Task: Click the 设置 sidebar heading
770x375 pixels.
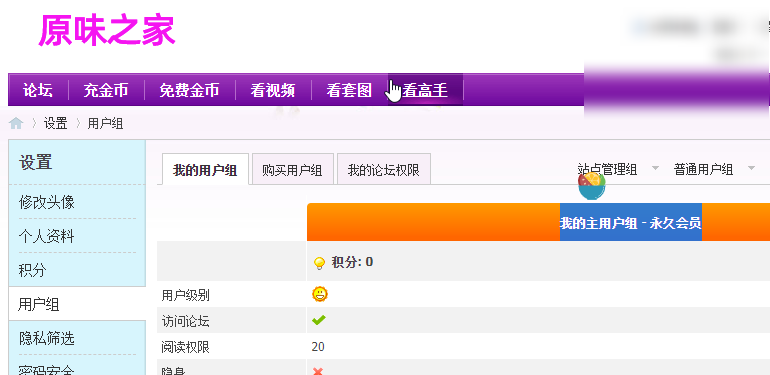Action: pos(35,162)
